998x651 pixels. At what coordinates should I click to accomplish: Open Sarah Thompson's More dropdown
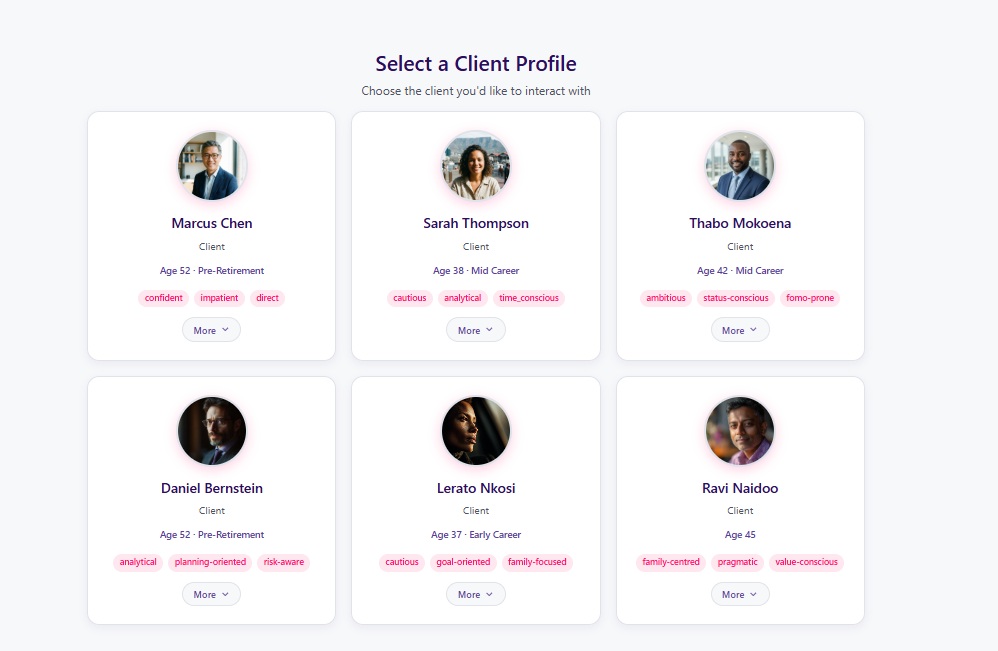476,329
